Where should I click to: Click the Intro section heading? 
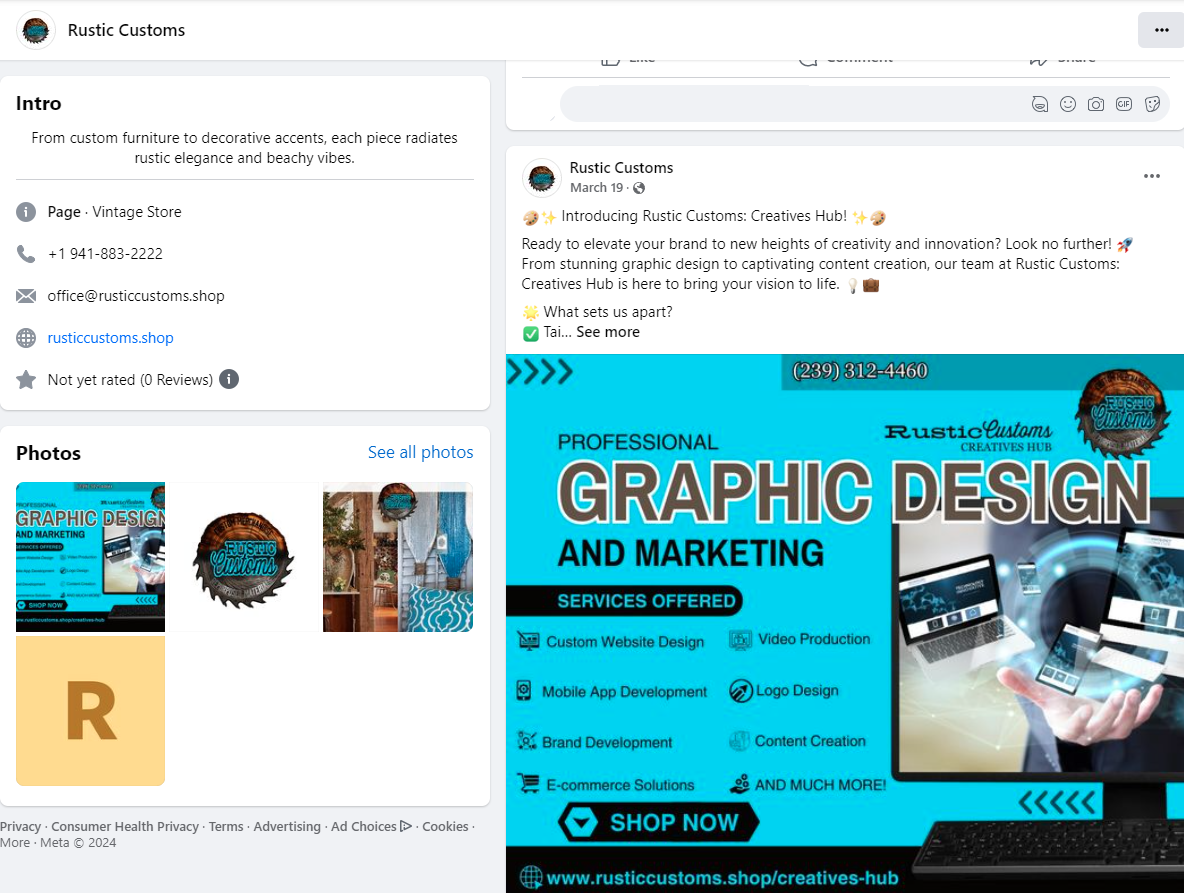pos(39,103)
